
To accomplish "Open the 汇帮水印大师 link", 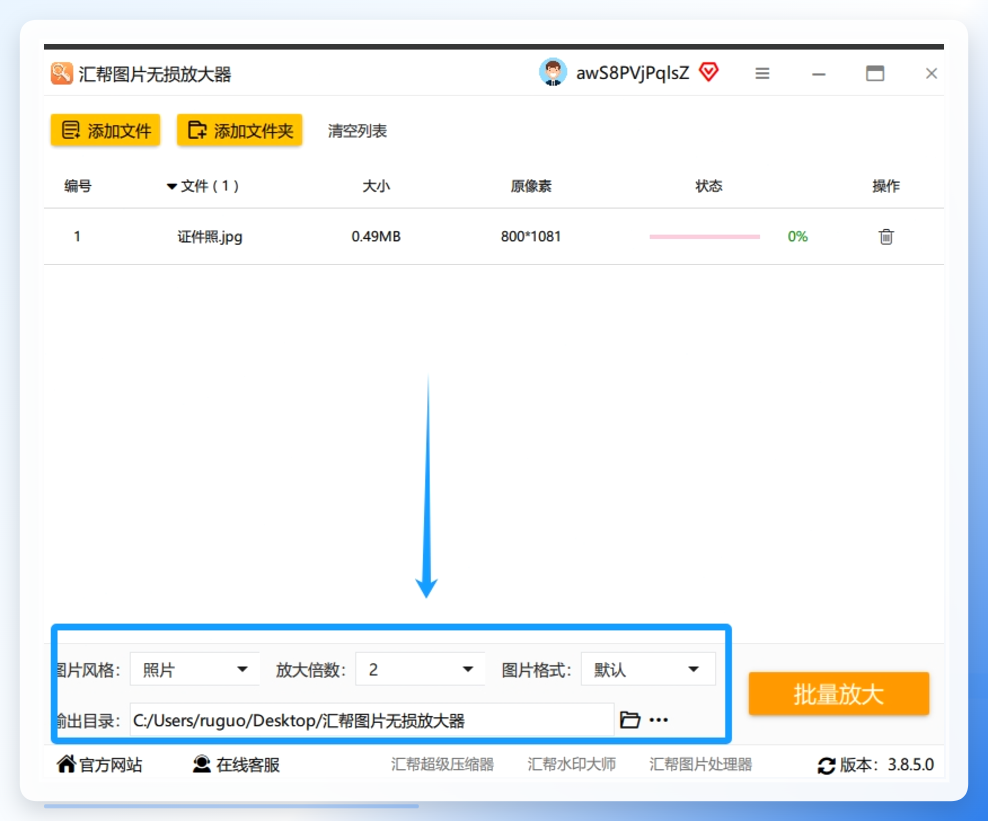I will [572, 764].
